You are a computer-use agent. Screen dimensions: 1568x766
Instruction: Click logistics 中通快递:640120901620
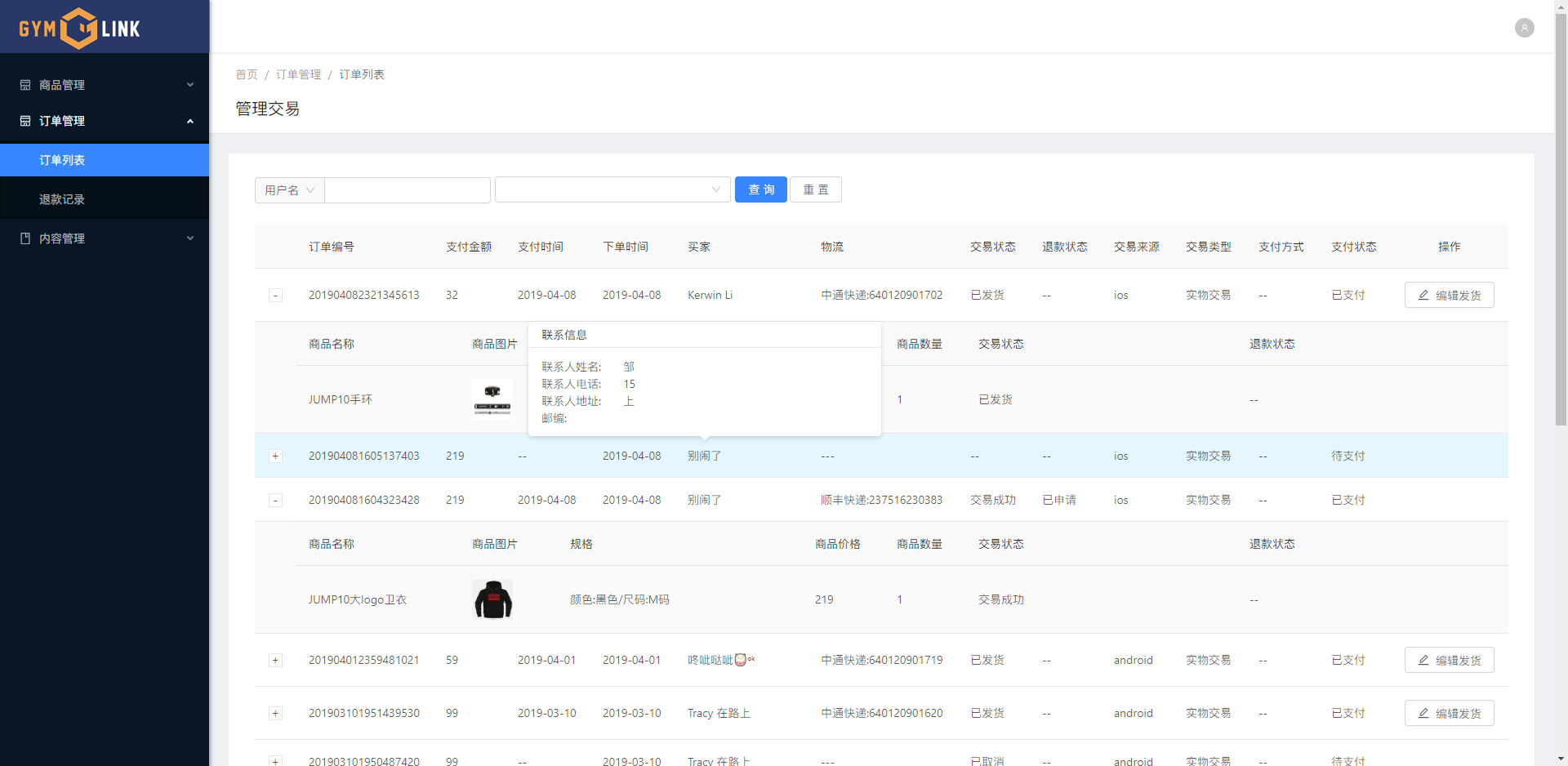882,713
